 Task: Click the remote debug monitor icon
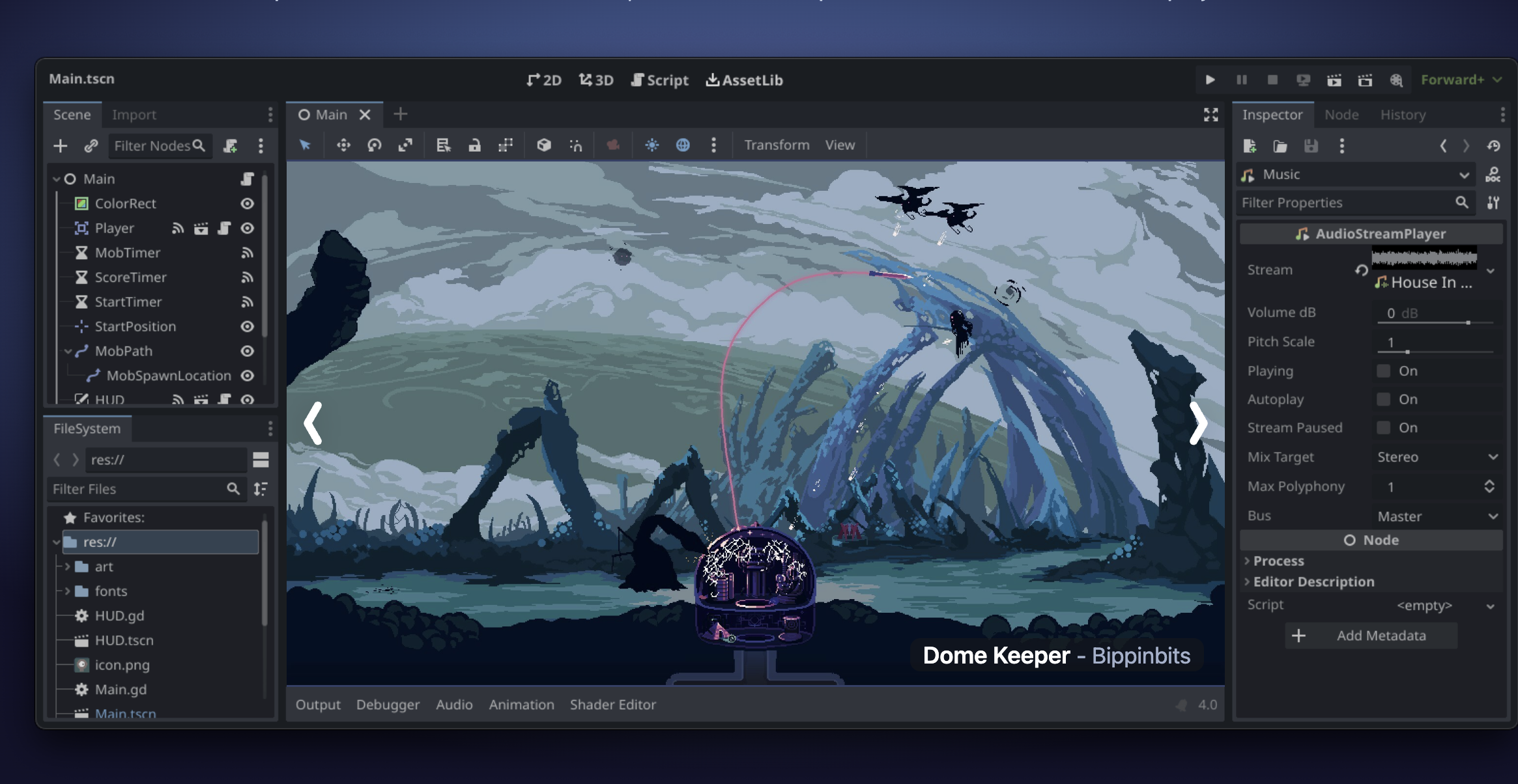point(1303,79)
